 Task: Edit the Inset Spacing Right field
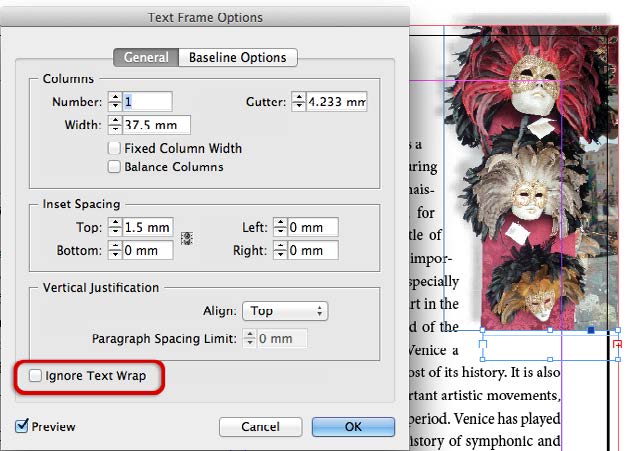[313, 250]
